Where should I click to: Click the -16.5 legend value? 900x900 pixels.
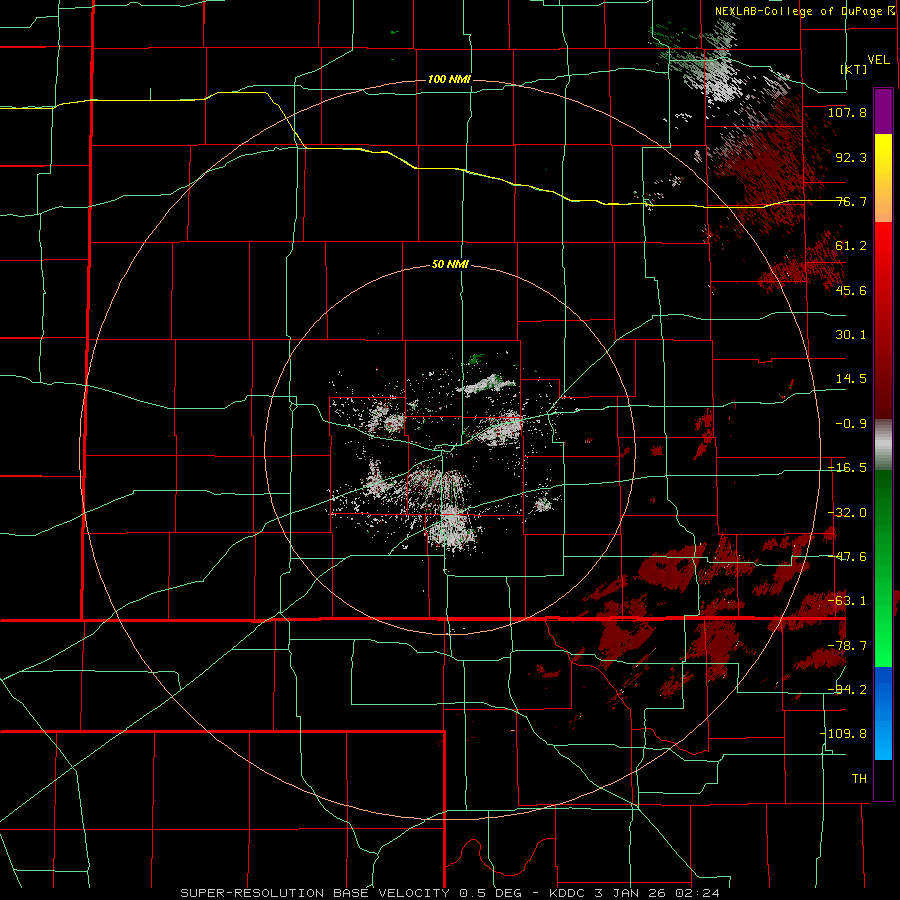[847, 468]
